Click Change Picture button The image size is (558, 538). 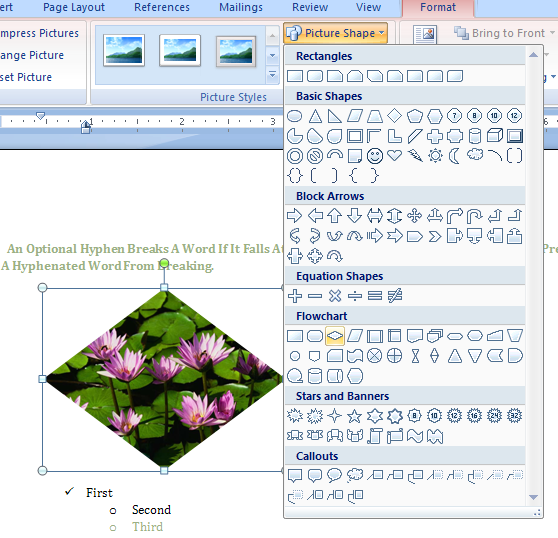32,55
